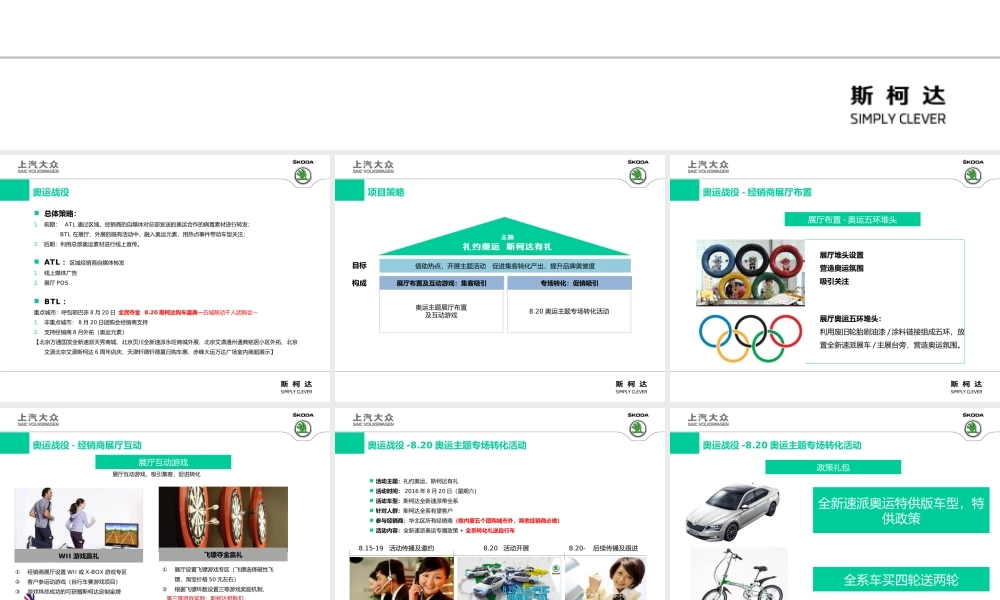Click the Skoda logo on the 政策礼包 slide
Image resolution: width=1000 pixels, height=600 pixels.
[973, 426]
